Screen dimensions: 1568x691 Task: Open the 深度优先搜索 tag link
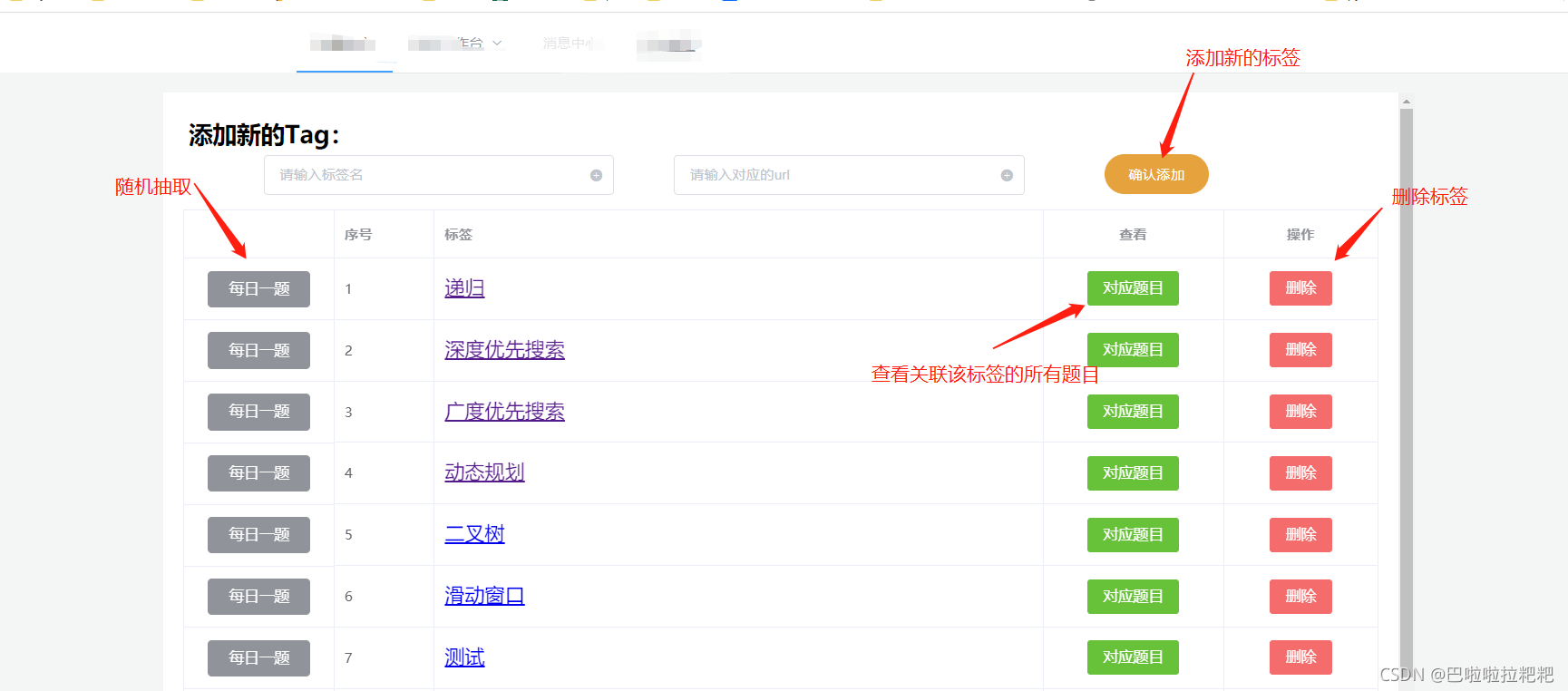(504, 350)
